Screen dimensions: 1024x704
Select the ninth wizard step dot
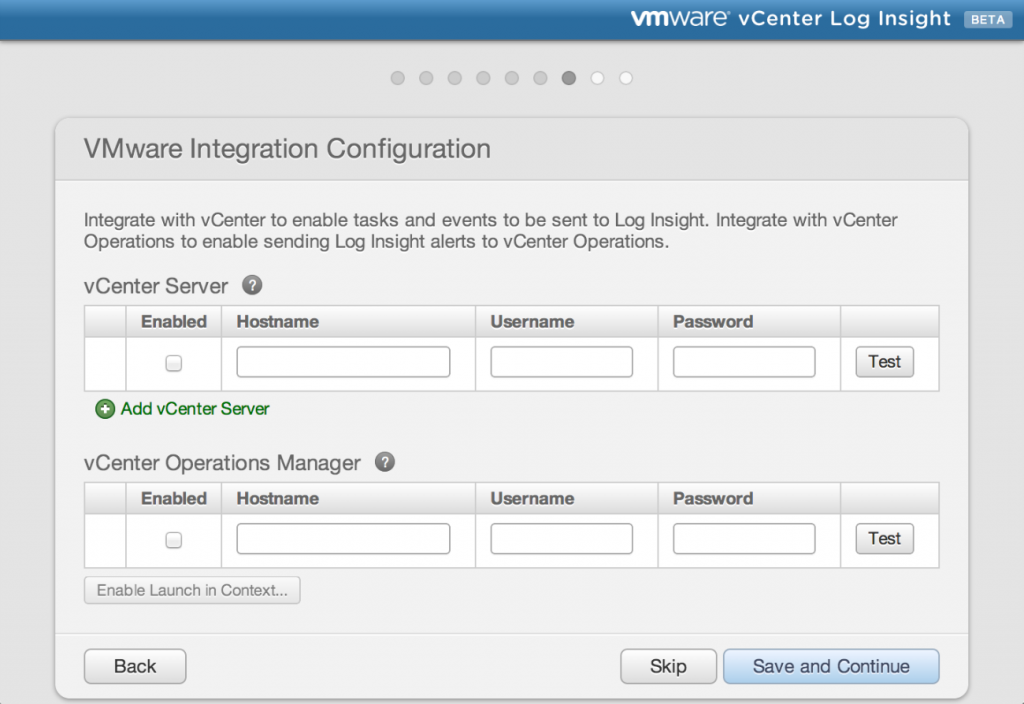626,78
